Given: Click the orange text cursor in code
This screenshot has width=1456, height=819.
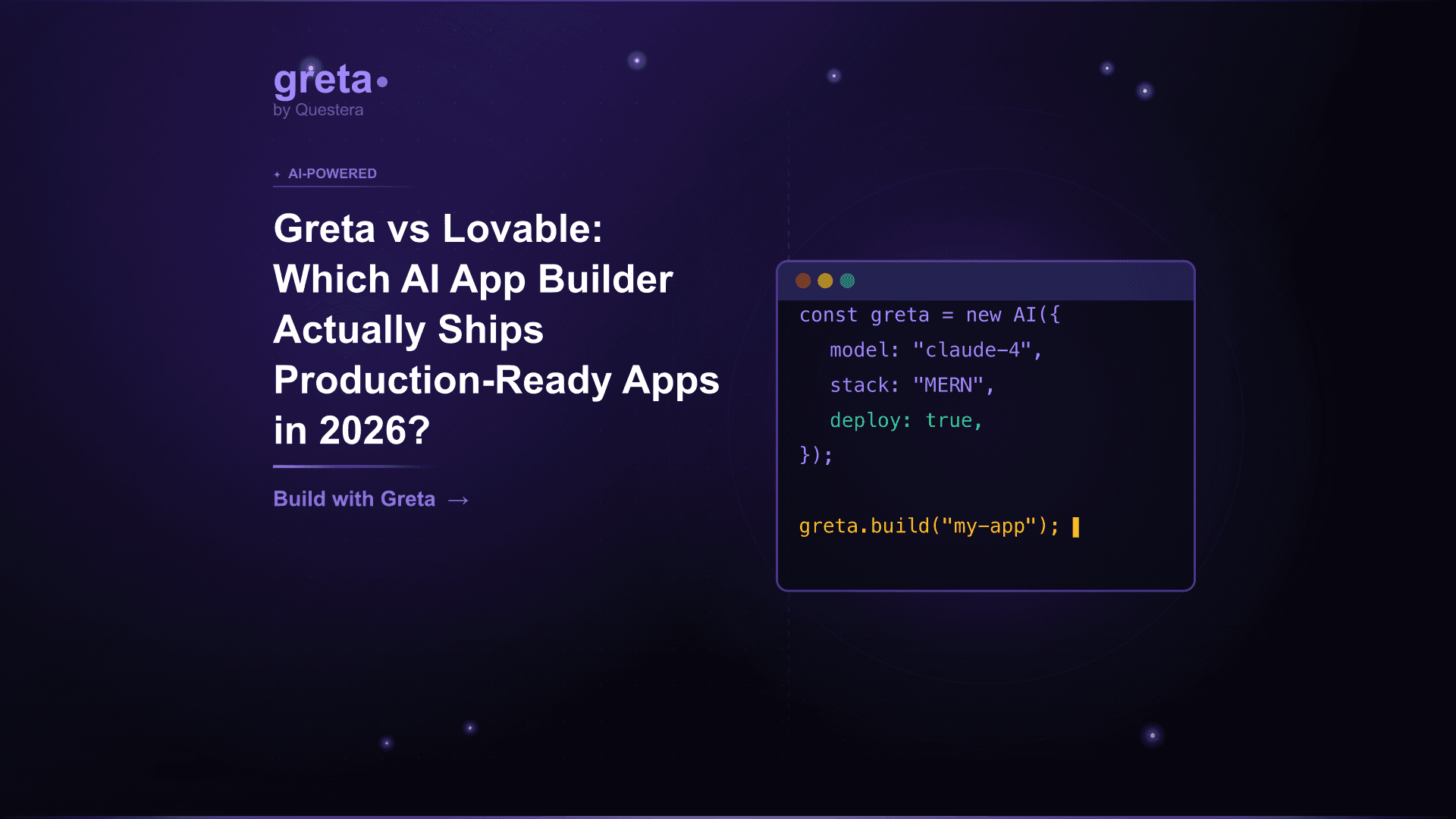Looking at the screenshot, I should click(1075, 527).
